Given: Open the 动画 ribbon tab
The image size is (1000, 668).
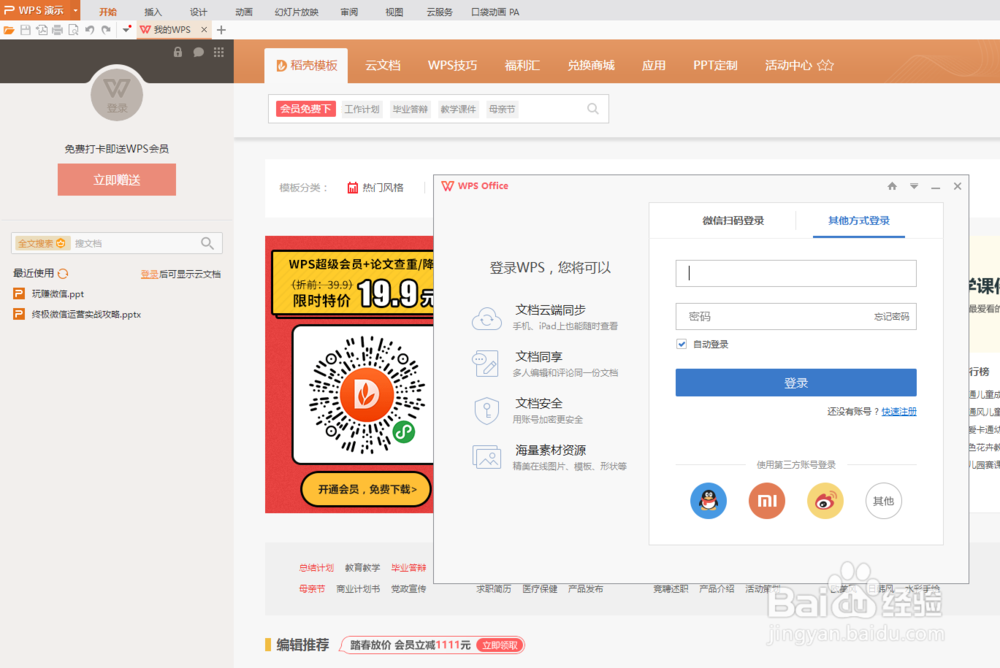Looking at the screenshot, I should tap(244, 12).
